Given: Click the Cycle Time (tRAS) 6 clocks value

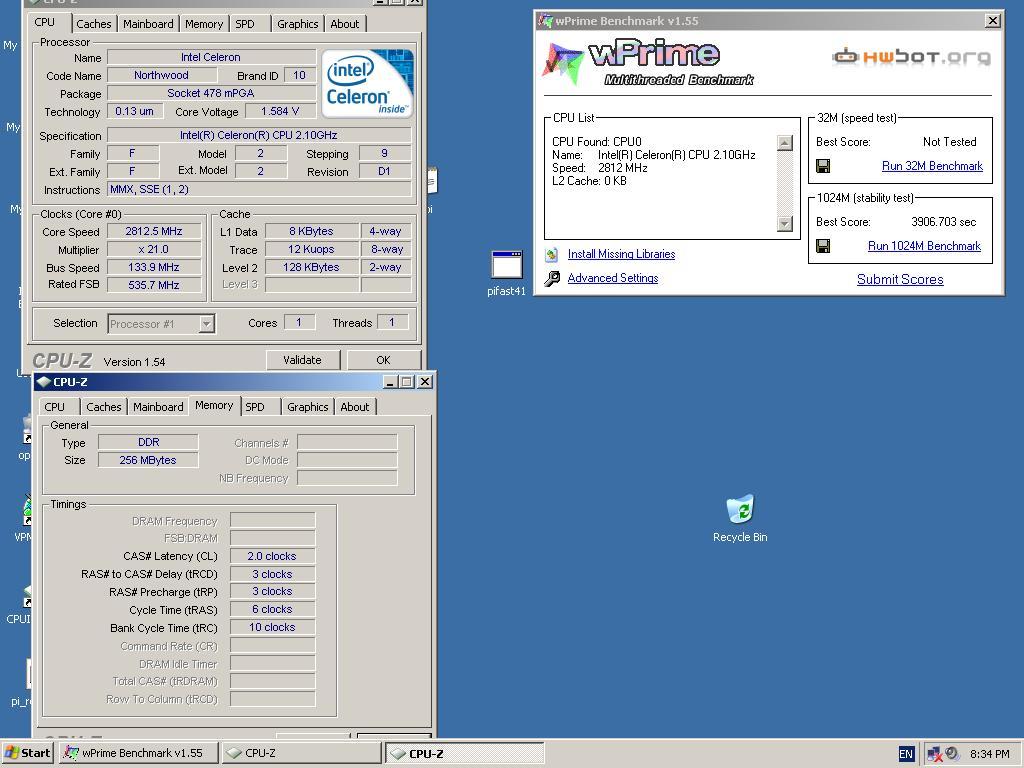Looking at the screenshot, I should pos(272,609).
